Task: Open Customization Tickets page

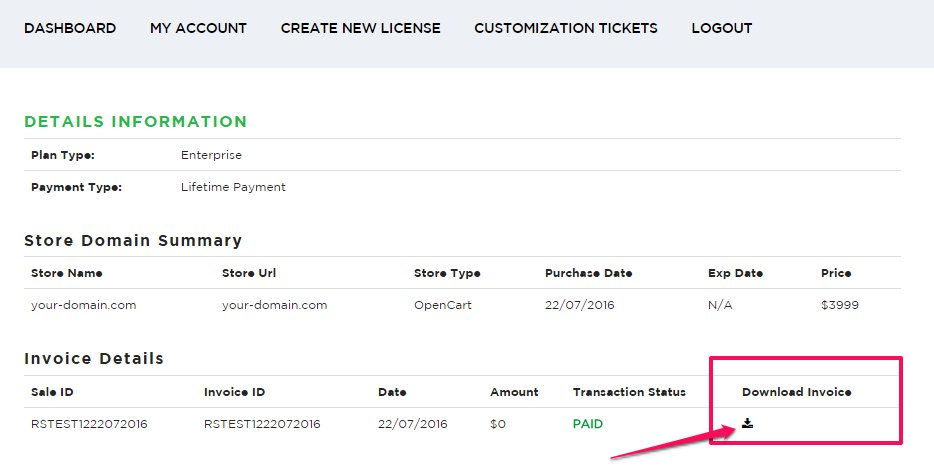Action: [x=566, y=28]
